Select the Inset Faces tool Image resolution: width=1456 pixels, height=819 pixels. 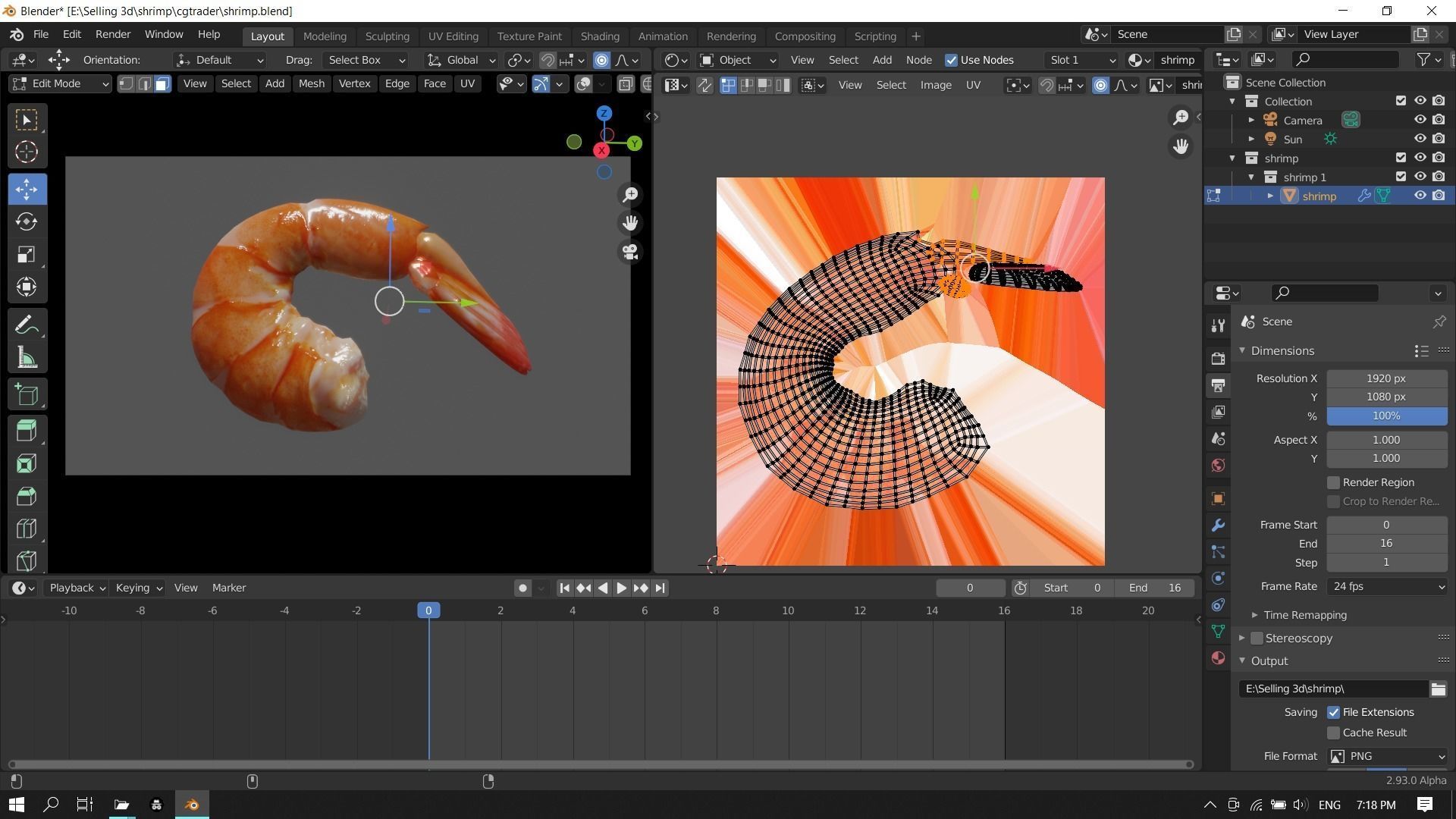click(x=27, y=463)
